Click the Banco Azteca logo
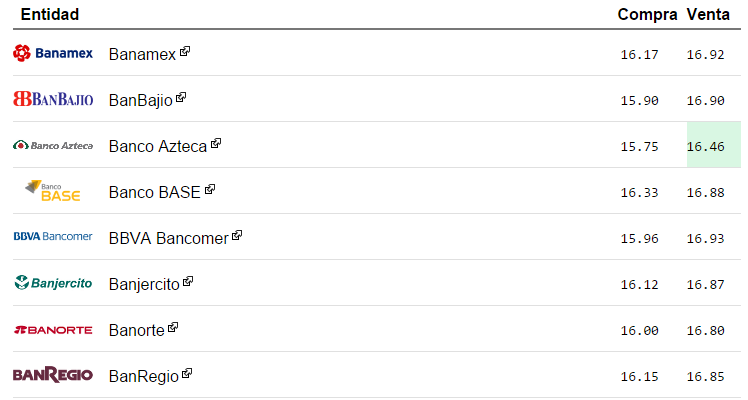Screen dimensions: 748x400 (53, 145)
